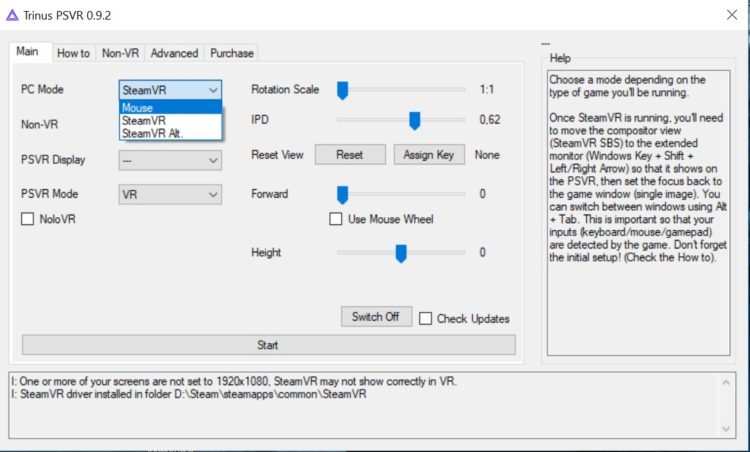The image size is (750, 452).
Task: Enable the Check Updates checkbox
Action: tap(425, 319)
